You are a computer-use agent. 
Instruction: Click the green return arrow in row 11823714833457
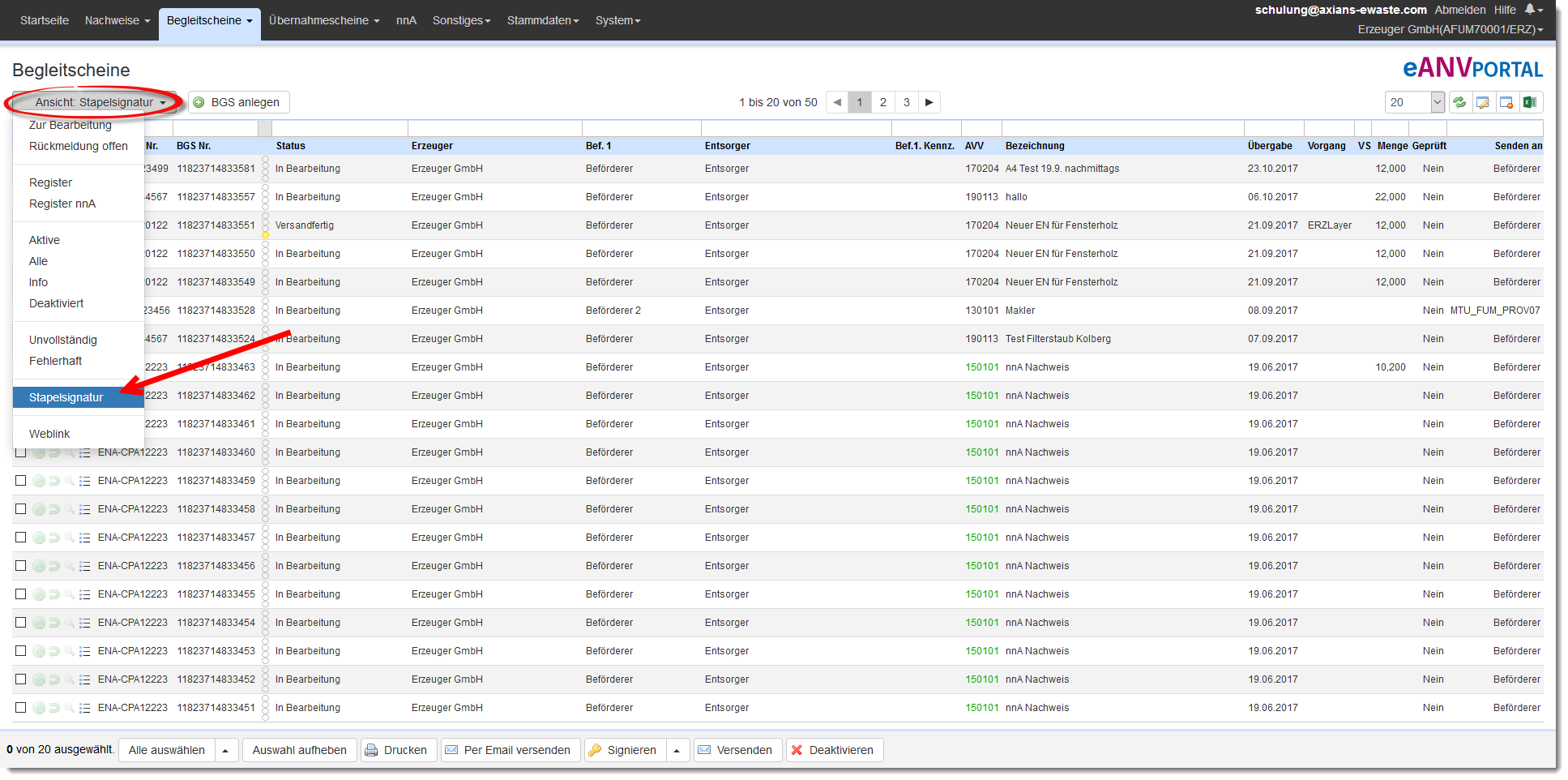click(x=53, y=538)
